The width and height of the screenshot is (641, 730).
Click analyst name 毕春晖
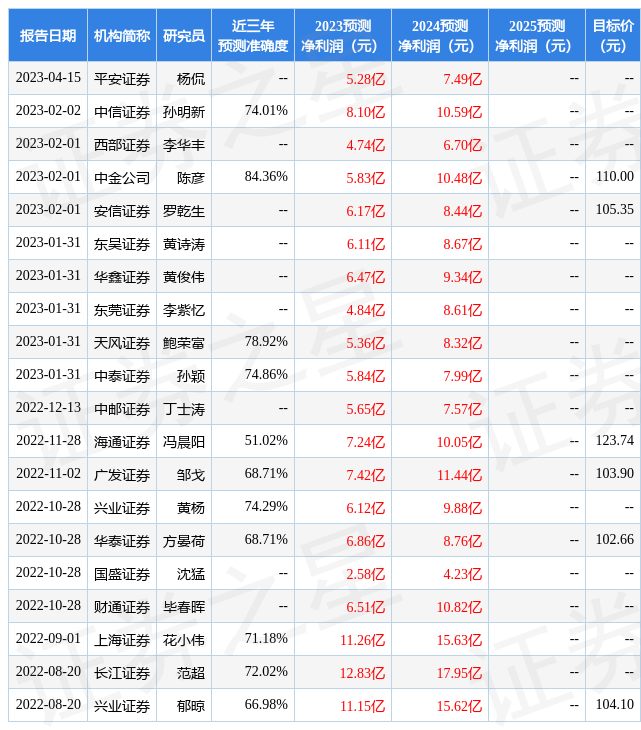click(184, 607)
